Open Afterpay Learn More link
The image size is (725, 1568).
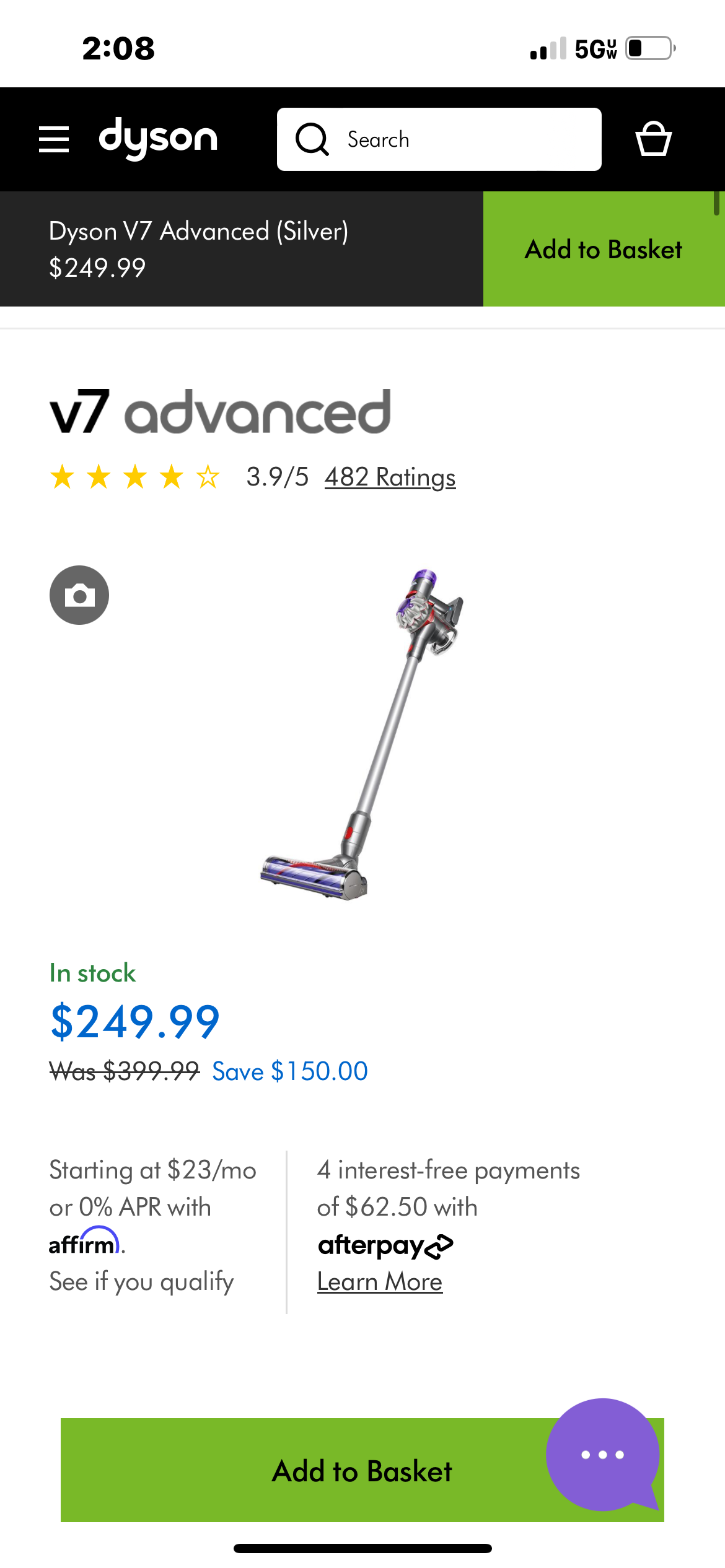(x=379, y=1282)
